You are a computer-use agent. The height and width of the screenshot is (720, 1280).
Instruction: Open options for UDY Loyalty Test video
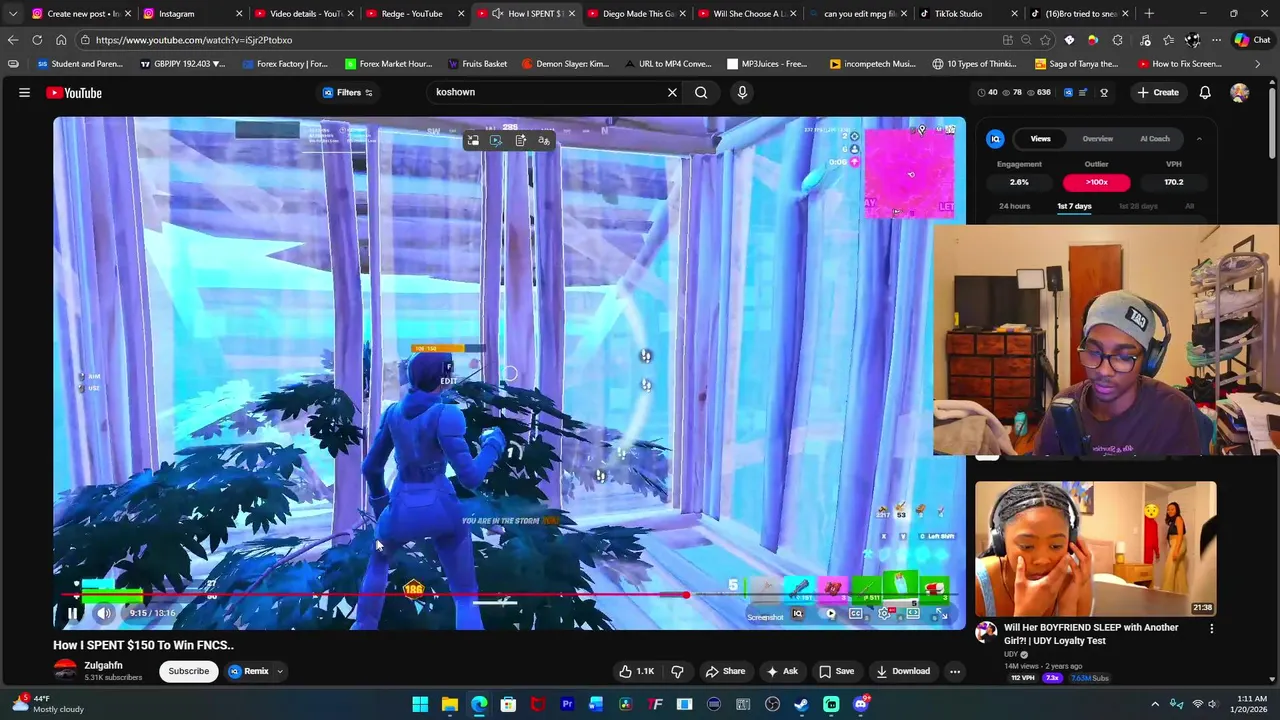(x=1211, y=629)
